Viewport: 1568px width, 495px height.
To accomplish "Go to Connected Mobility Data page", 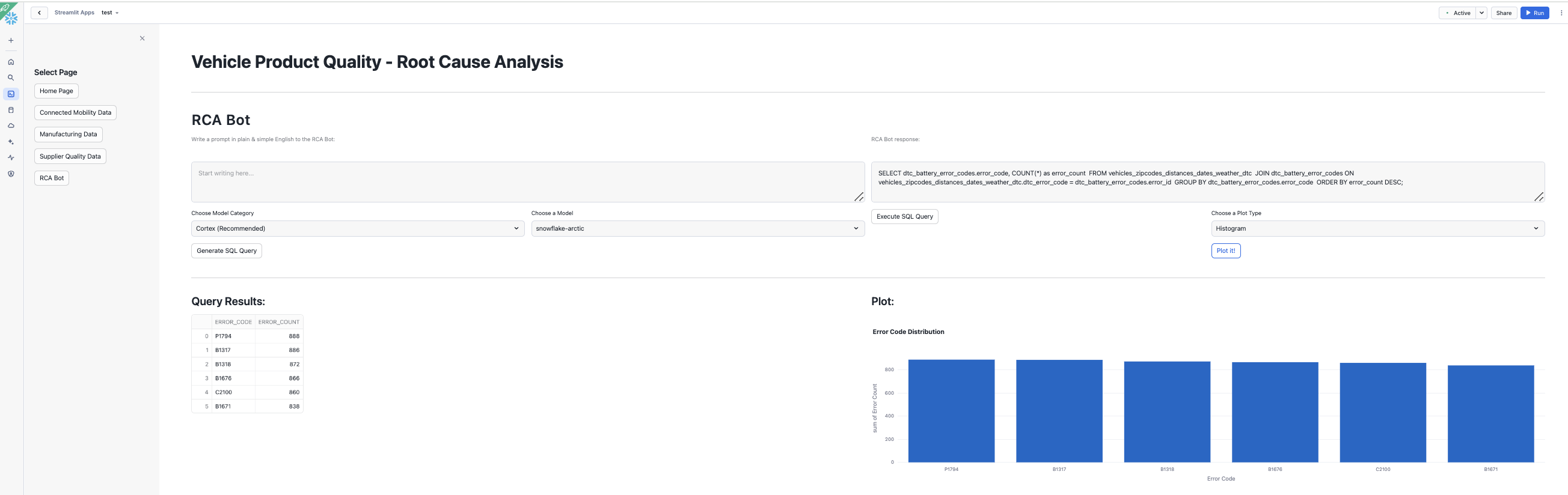I will click(76, 112).
